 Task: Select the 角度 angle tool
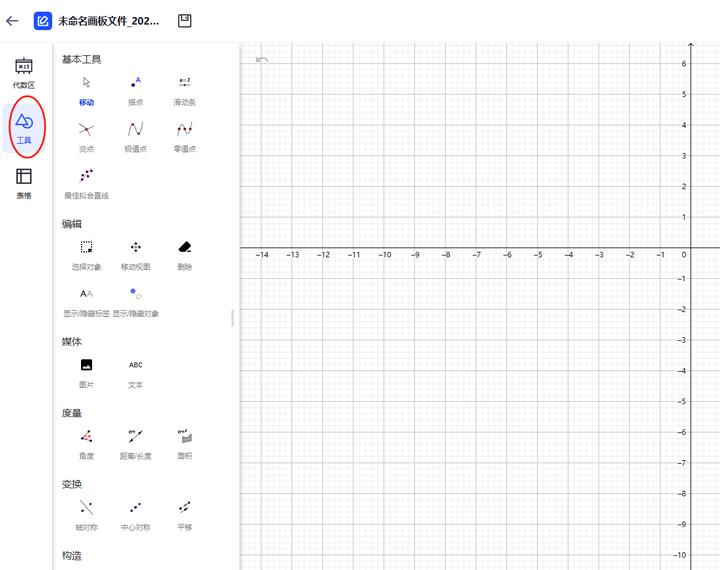click(x=86, y=445)
